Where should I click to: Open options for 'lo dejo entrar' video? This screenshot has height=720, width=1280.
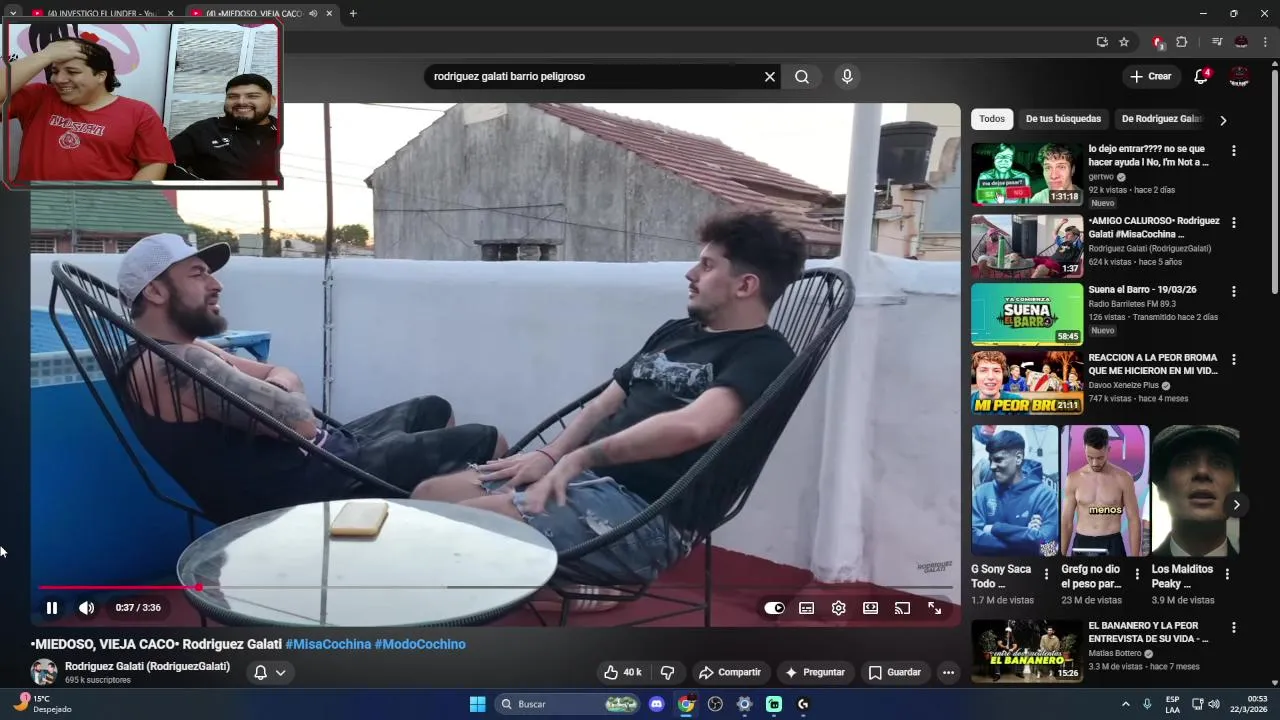1233,150
